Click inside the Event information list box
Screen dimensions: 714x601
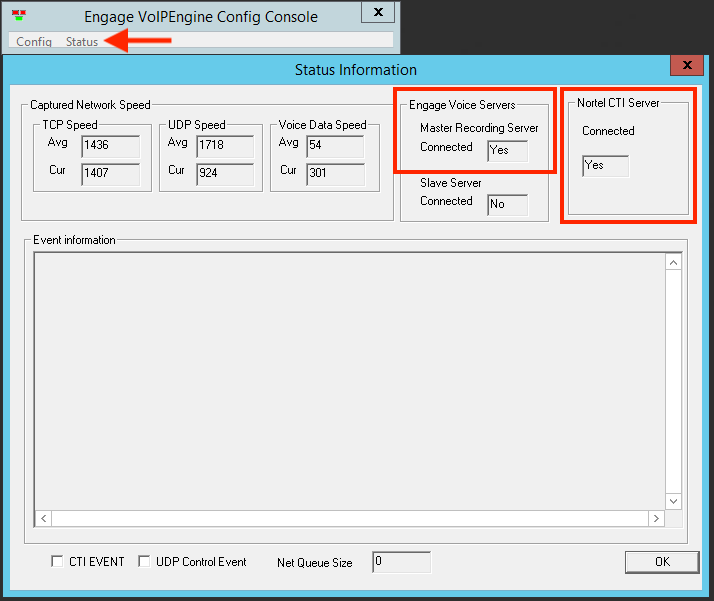click(x=350, y=382)
